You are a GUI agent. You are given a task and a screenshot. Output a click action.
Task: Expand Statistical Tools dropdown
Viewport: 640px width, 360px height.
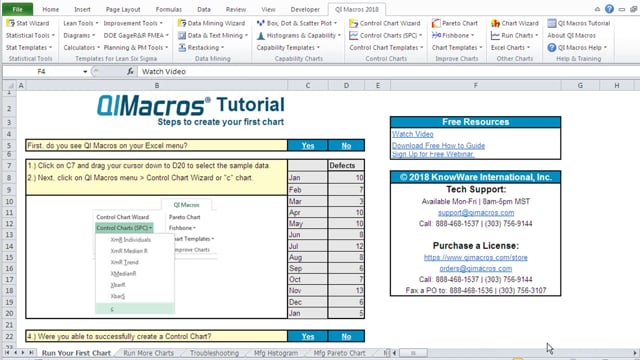tap(30, 36)
